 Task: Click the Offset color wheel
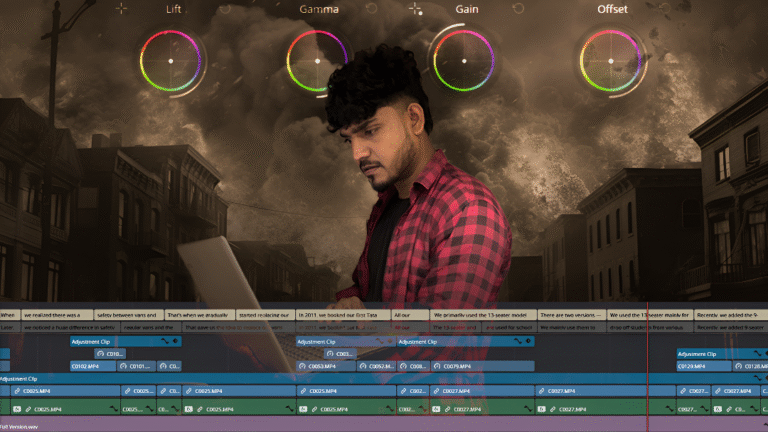click(611, 61)
